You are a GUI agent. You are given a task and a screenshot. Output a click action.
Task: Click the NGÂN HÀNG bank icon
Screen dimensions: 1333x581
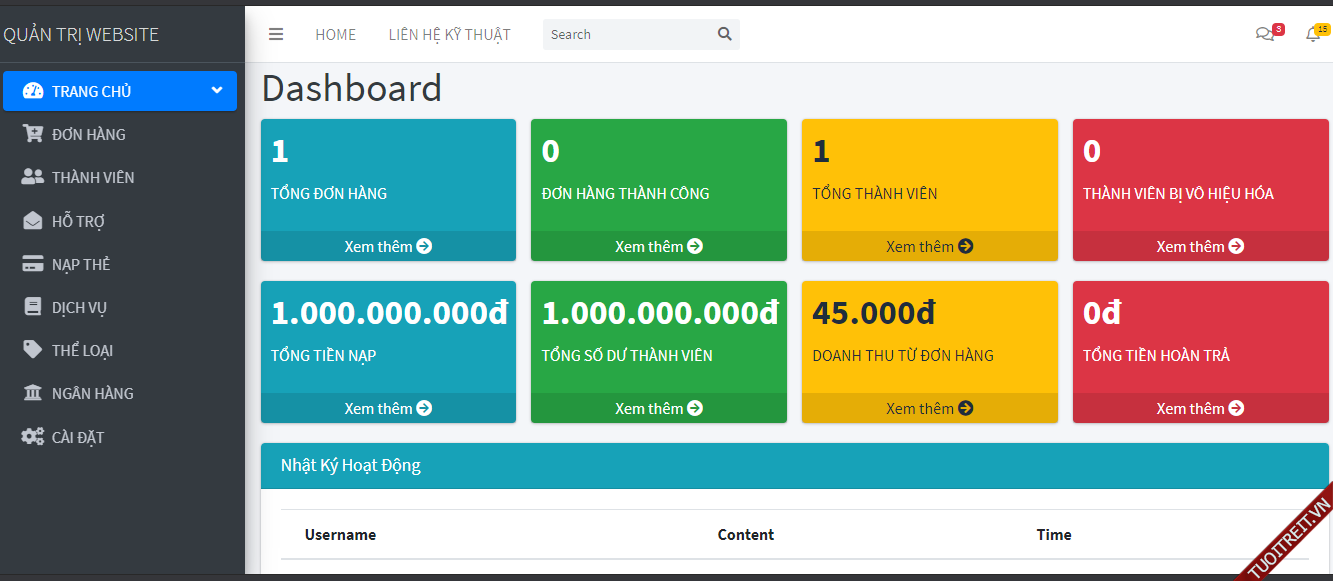(33, 393)
